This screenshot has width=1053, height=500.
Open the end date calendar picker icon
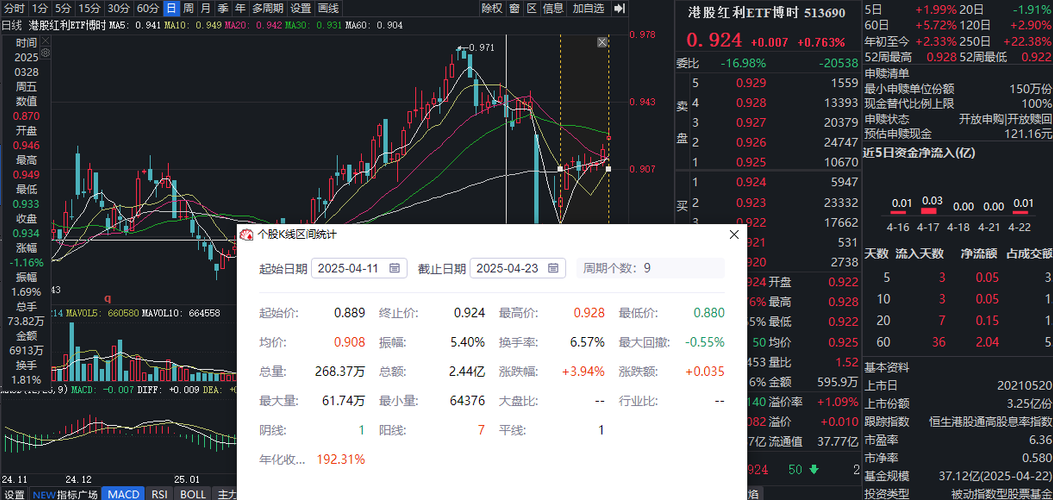(555, 268)
